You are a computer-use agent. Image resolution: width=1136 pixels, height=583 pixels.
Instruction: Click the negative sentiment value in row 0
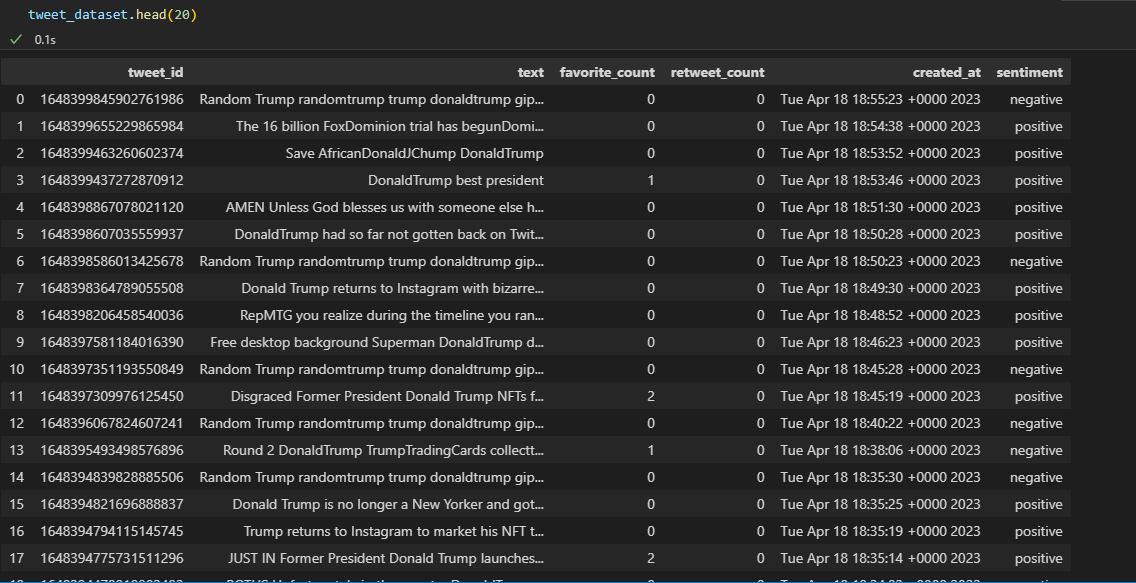(1035, 99)
